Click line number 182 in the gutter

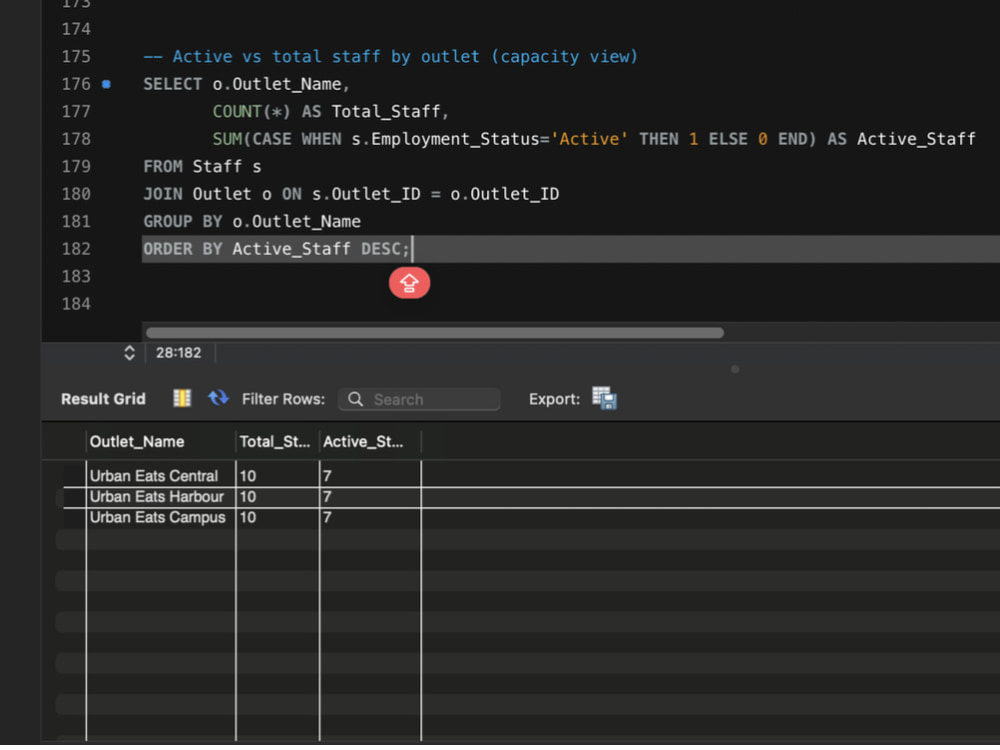(x=76, y=249)
